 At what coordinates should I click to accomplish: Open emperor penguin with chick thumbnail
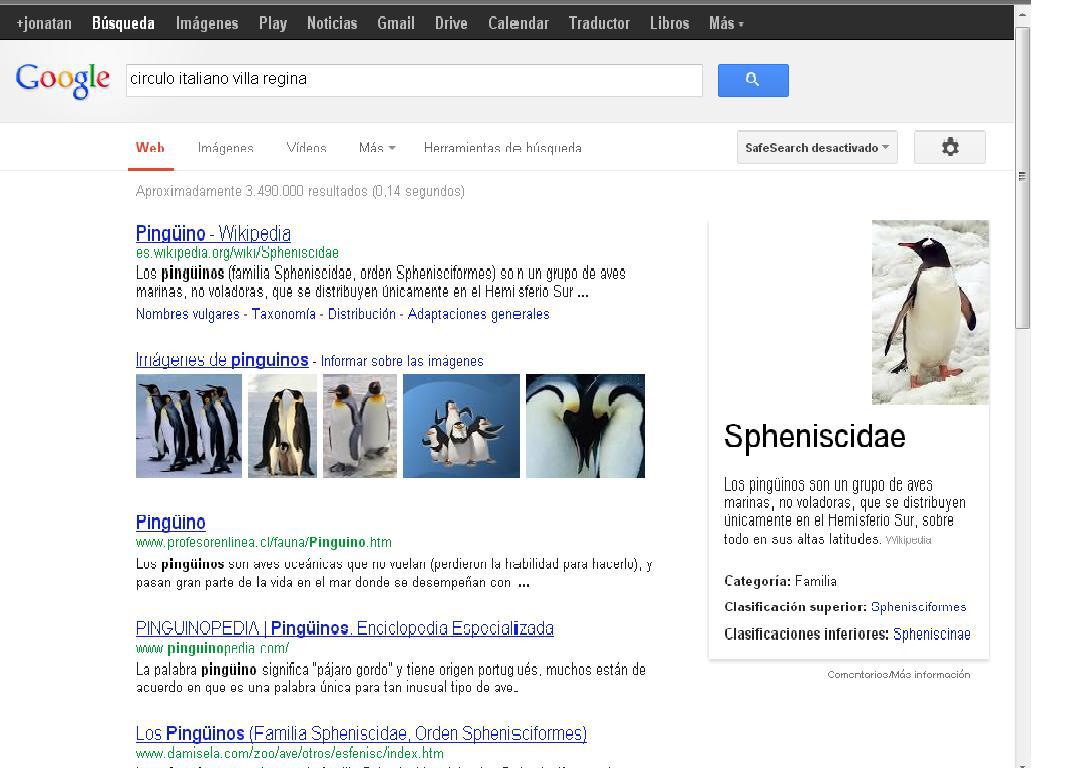pyautogui.click(x=282, y=426)
